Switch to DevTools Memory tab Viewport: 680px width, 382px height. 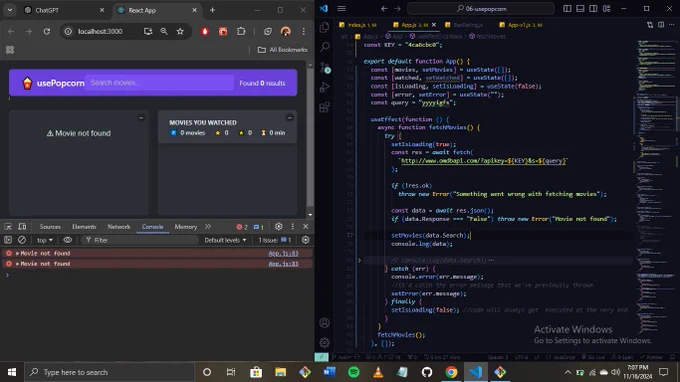[x=186, y=227]
